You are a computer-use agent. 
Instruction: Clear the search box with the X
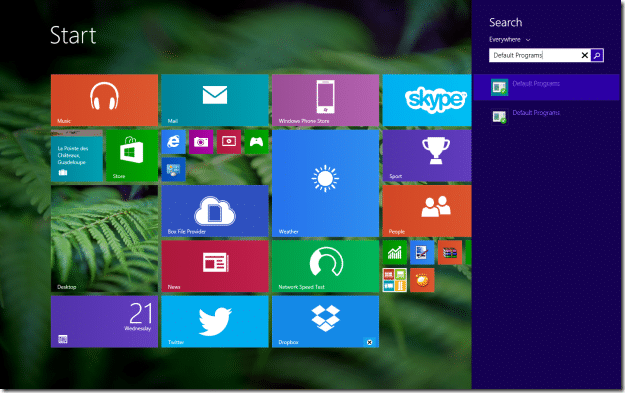pos(585,55)
